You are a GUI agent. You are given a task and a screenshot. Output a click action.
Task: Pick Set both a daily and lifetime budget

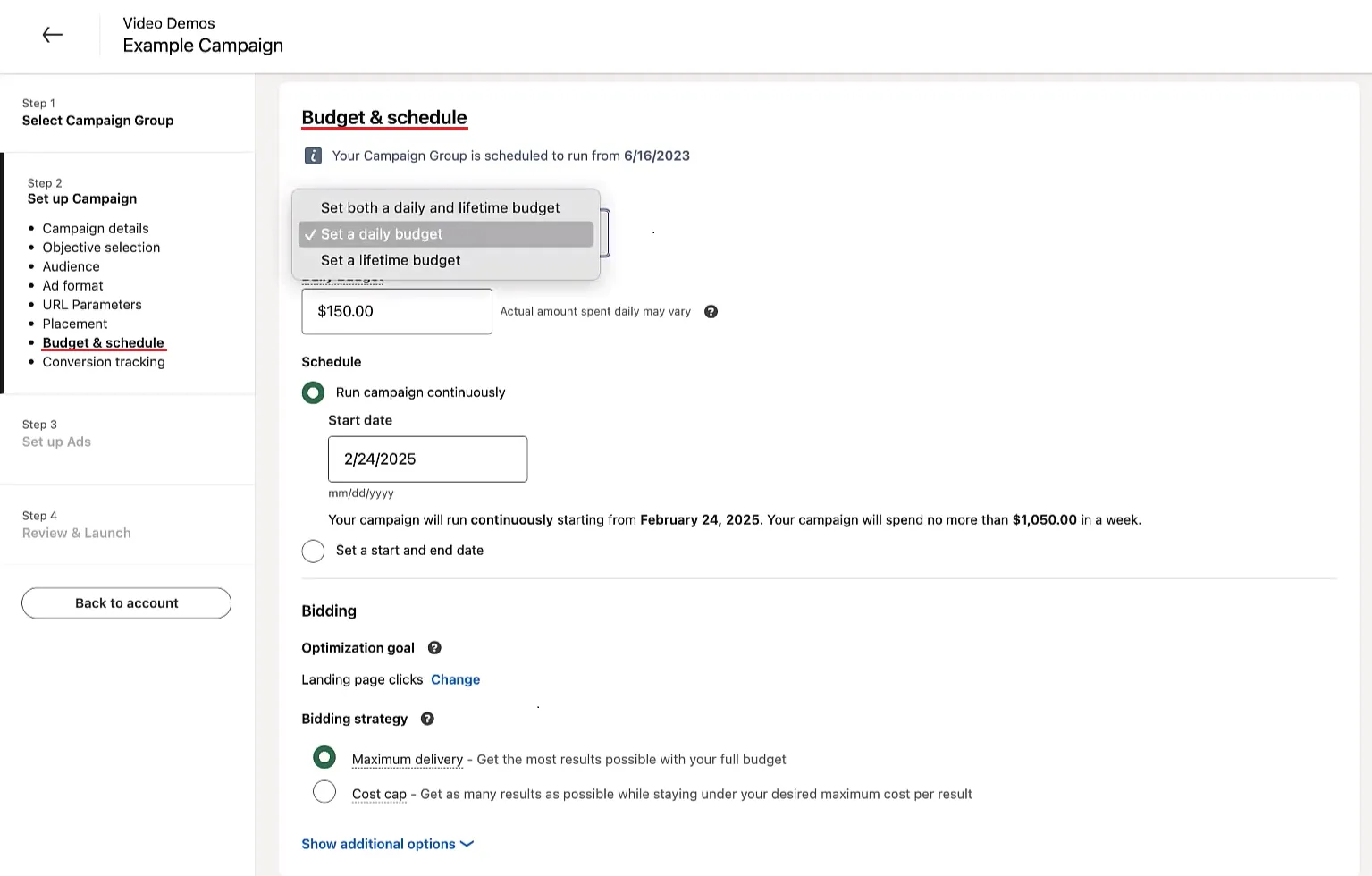coord(440,207)
